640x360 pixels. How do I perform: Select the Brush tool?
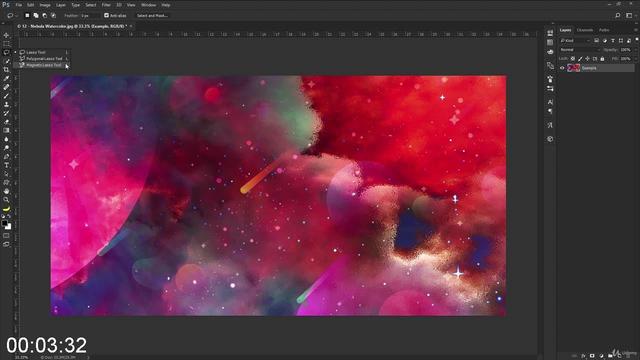(x=6, y=96)
